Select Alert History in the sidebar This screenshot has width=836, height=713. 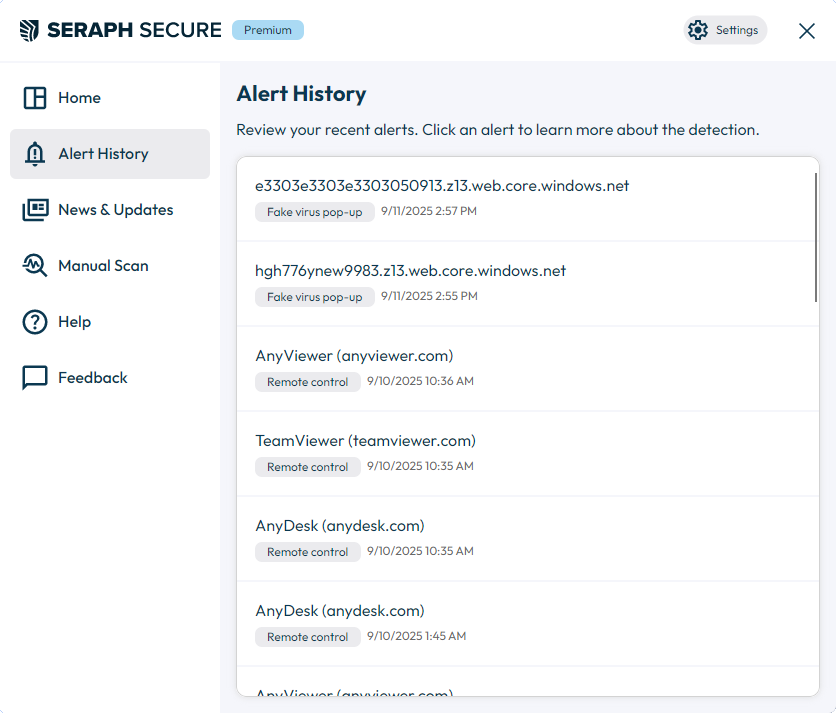click(110, 154)
